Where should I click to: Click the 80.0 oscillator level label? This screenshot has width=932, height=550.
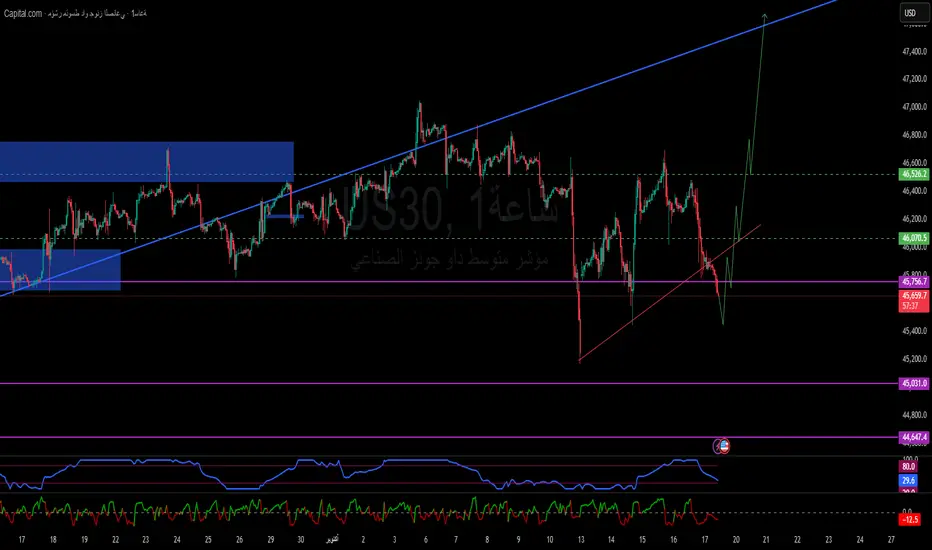point(908,467)
